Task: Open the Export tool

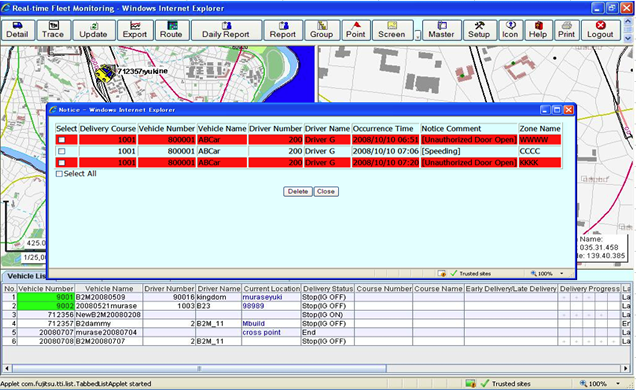Action: 135,30
